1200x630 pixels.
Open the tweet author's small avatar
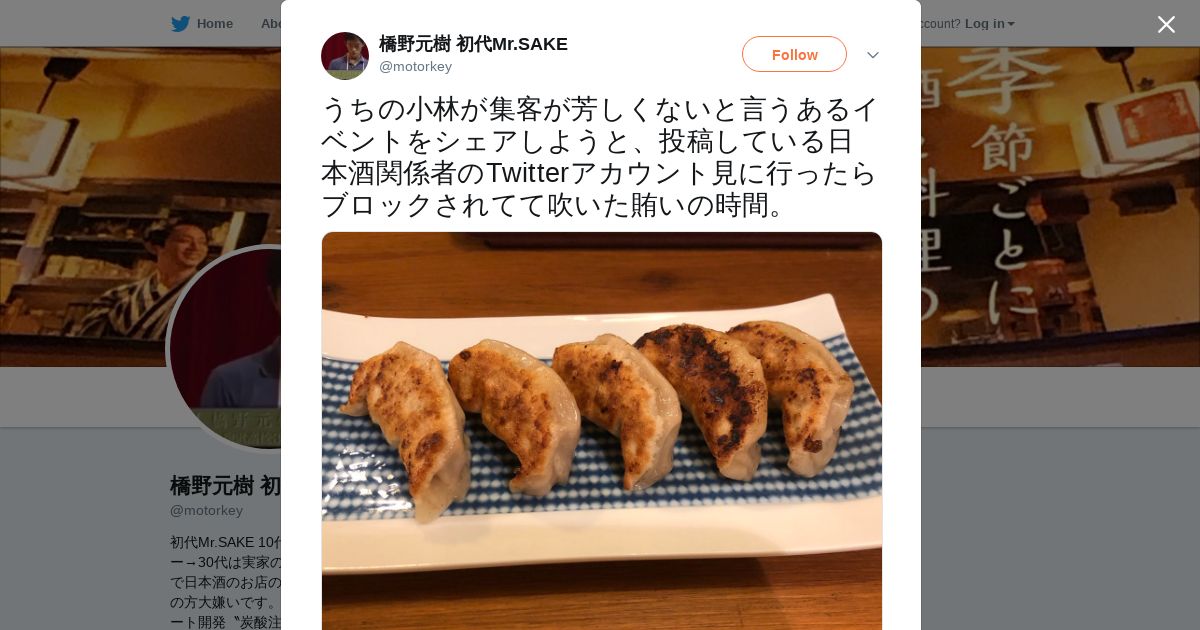[x=345, y=55]
